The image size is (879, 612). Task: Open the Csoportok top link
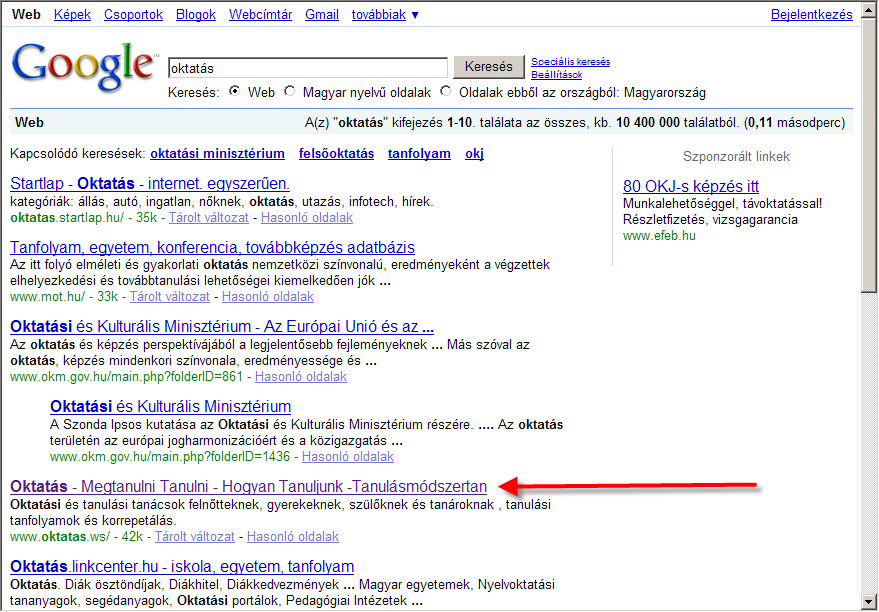(x=133, y=15)
